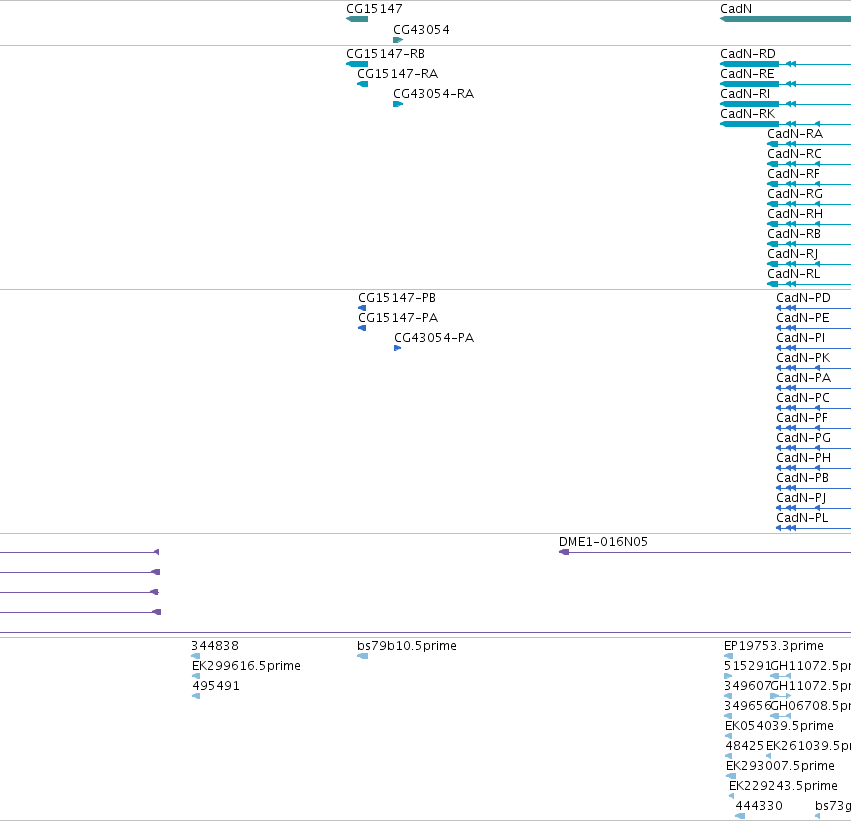Choose the CadN-RJ transcript label

[x=792, y=254]
